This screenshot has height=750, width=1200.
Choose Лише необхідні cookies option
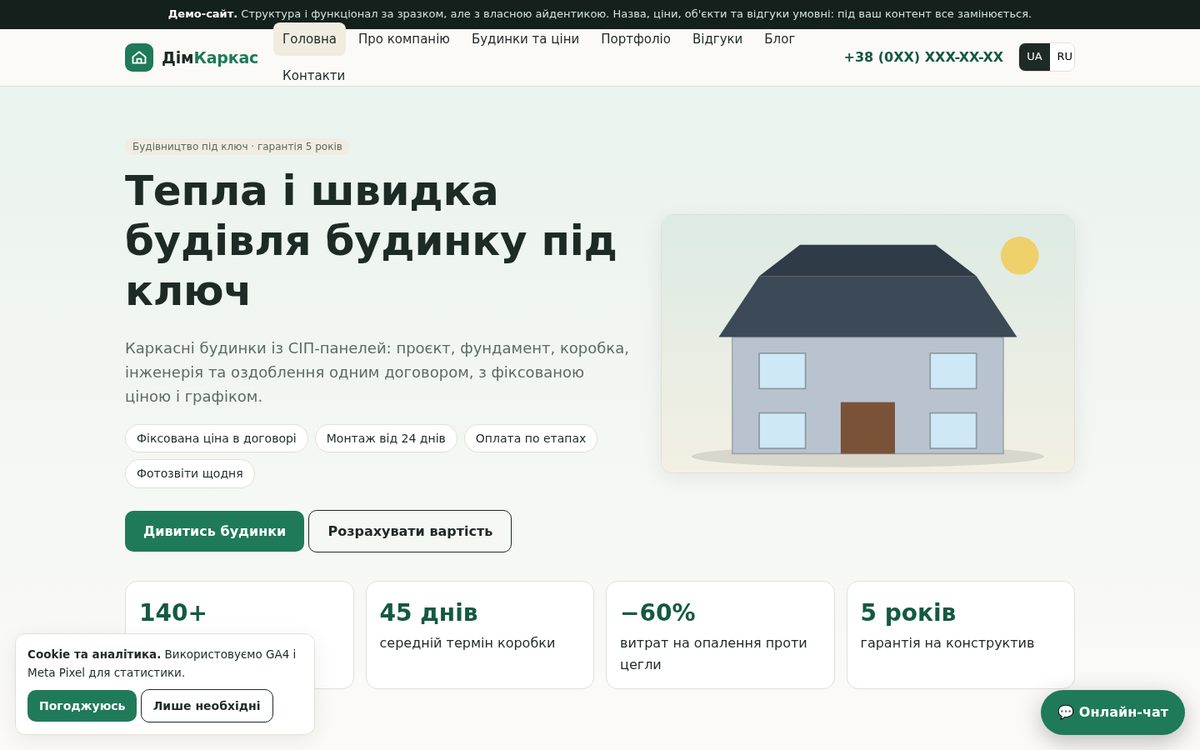coord(207,706)
